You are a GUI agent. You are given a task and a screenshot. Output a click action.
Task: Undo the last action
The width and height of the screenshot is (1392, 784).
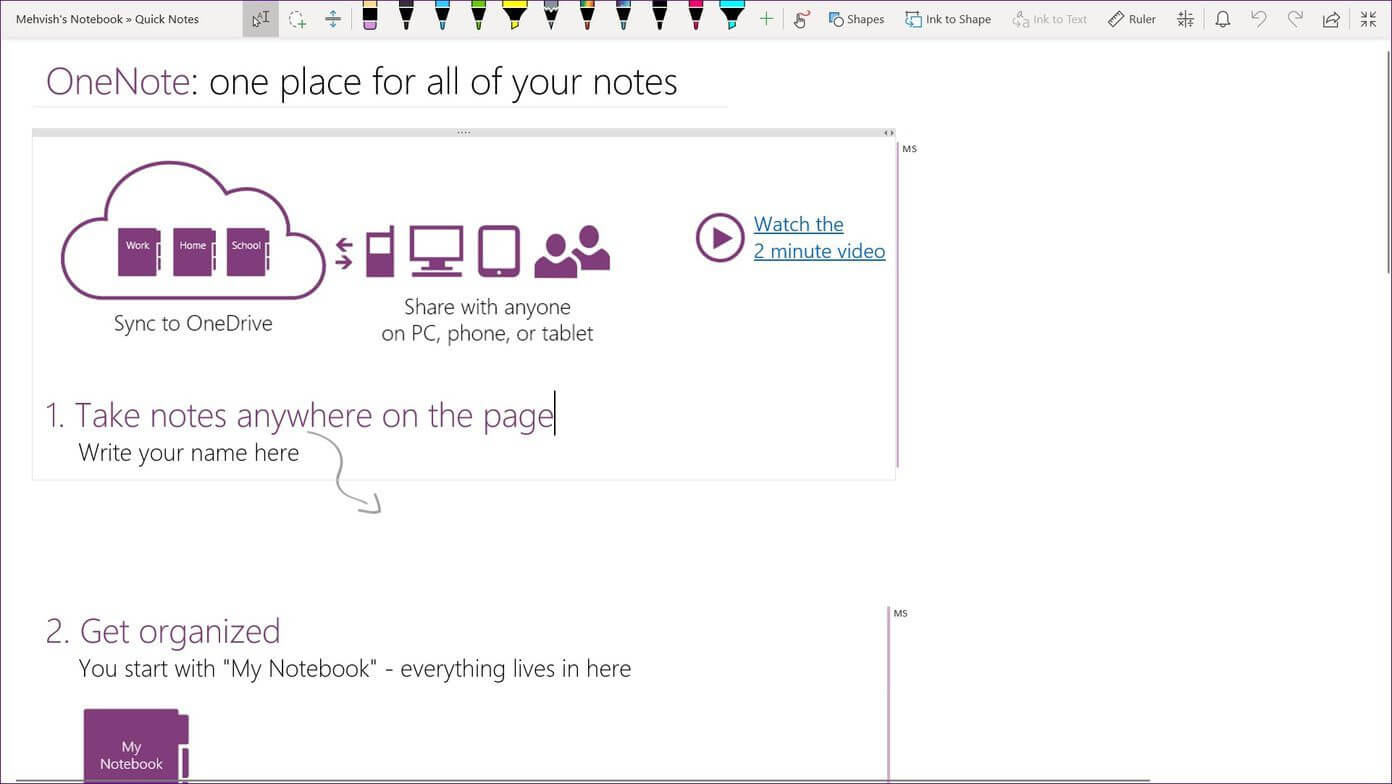click(x=1259, y=19)
